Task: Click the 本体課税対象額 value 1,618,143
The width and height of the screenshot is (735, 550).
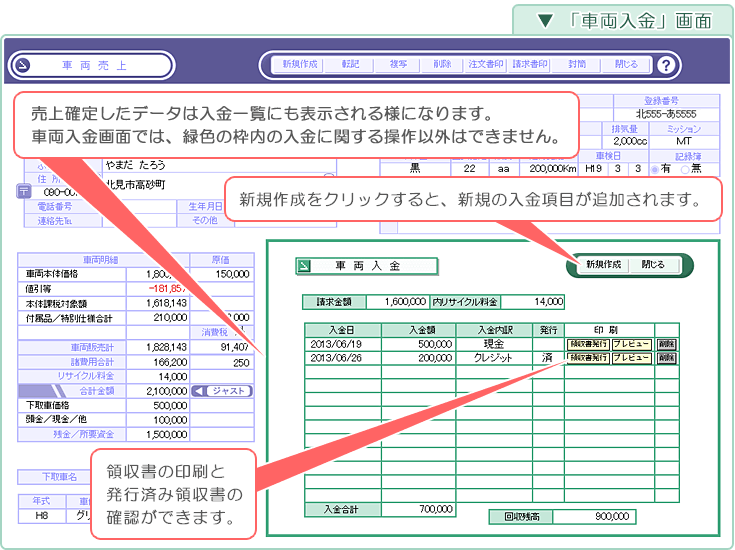Action: coord(158,303)
